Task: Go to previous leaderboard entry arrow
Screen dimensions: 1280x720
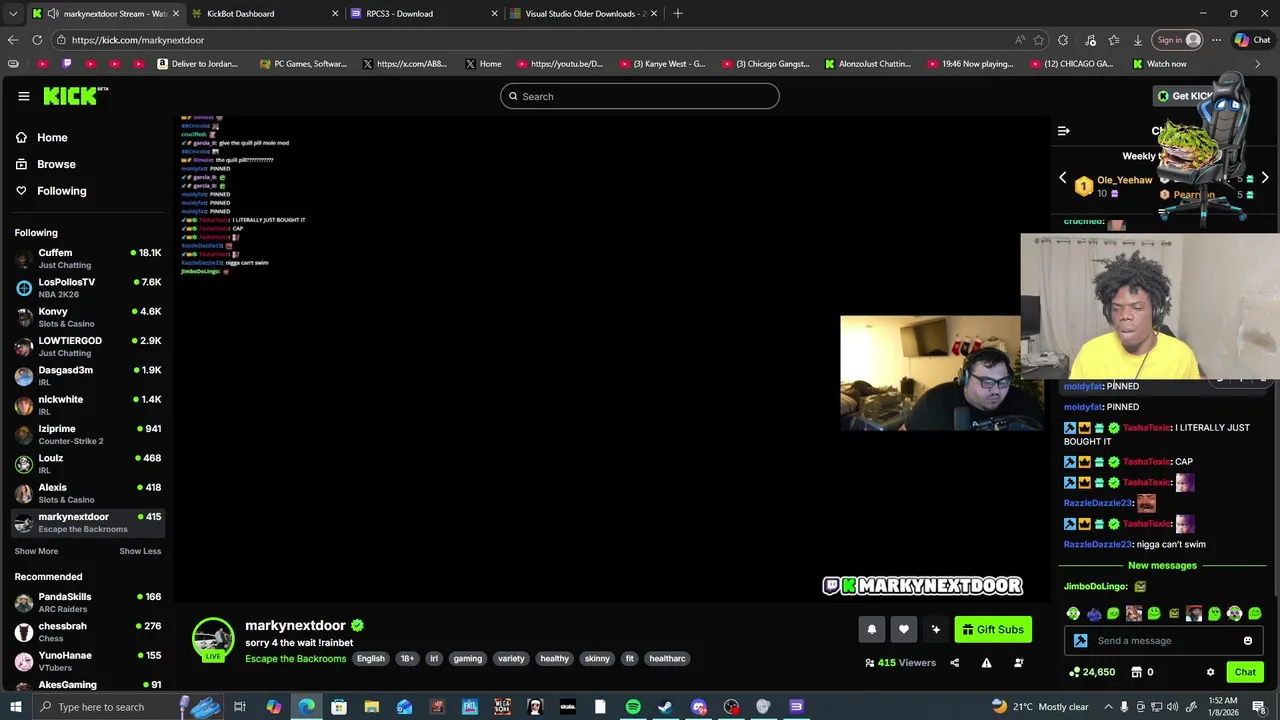Action: click(1063, 178)
